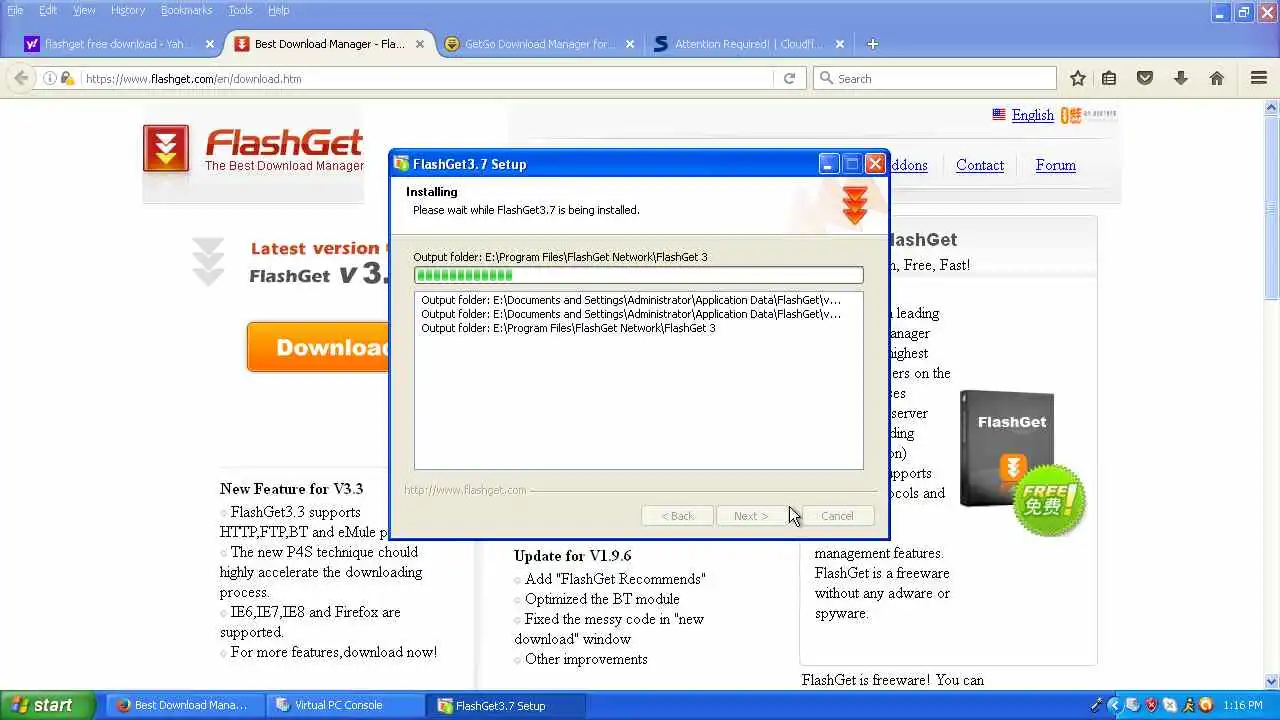Open the Windows Start menu

pyautogui.click(x=47, y=705)
